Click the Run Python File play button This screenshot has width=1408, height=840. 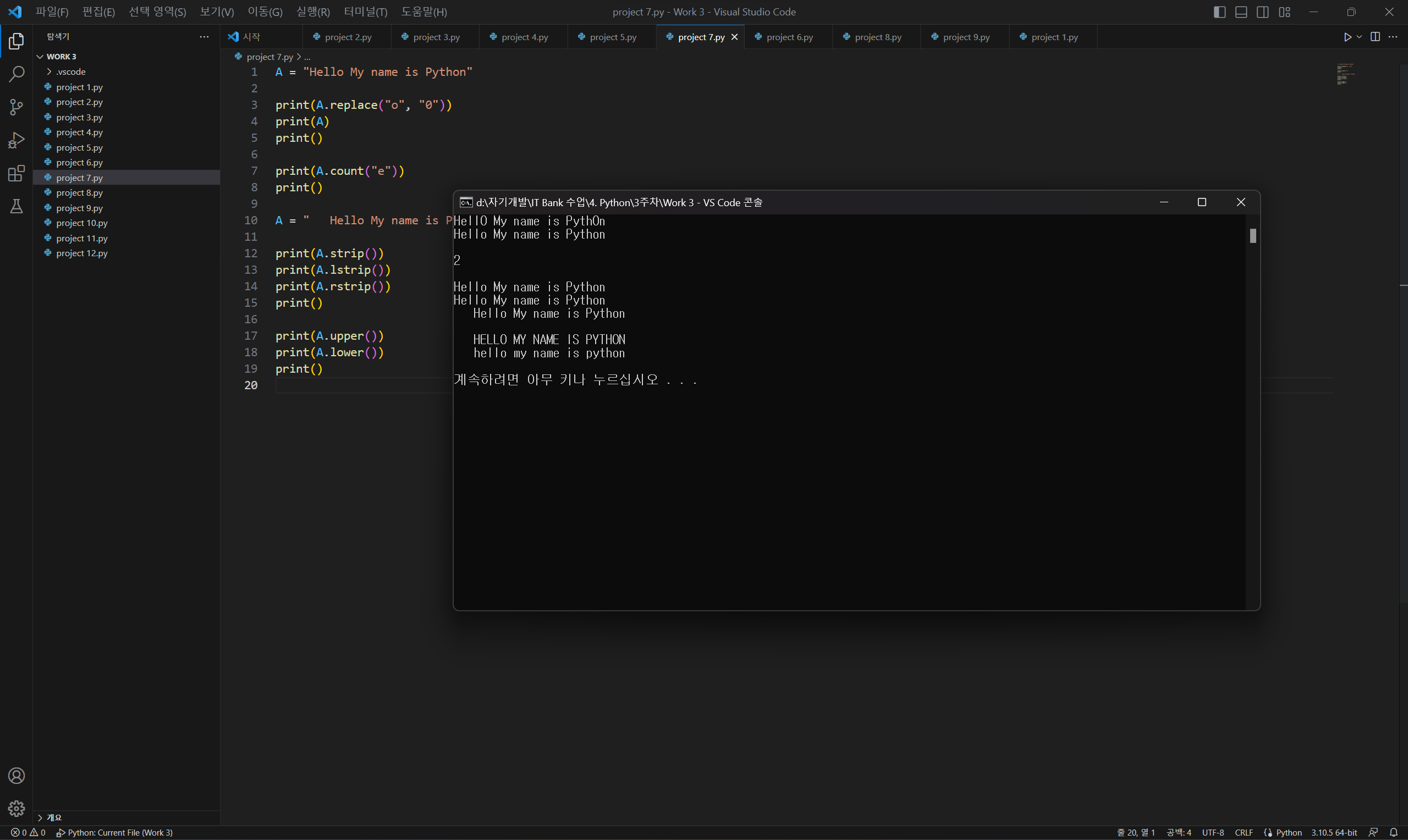1347,37
